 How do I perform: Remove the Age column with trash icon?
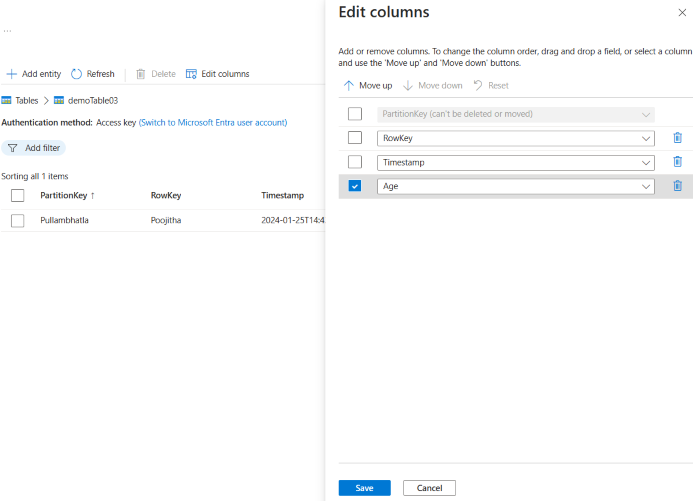[x=677, y=185]
